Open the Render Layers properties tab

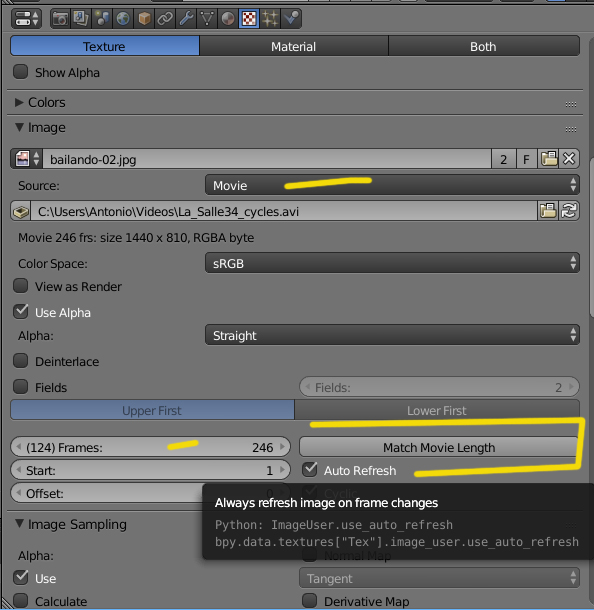point(81,18)
